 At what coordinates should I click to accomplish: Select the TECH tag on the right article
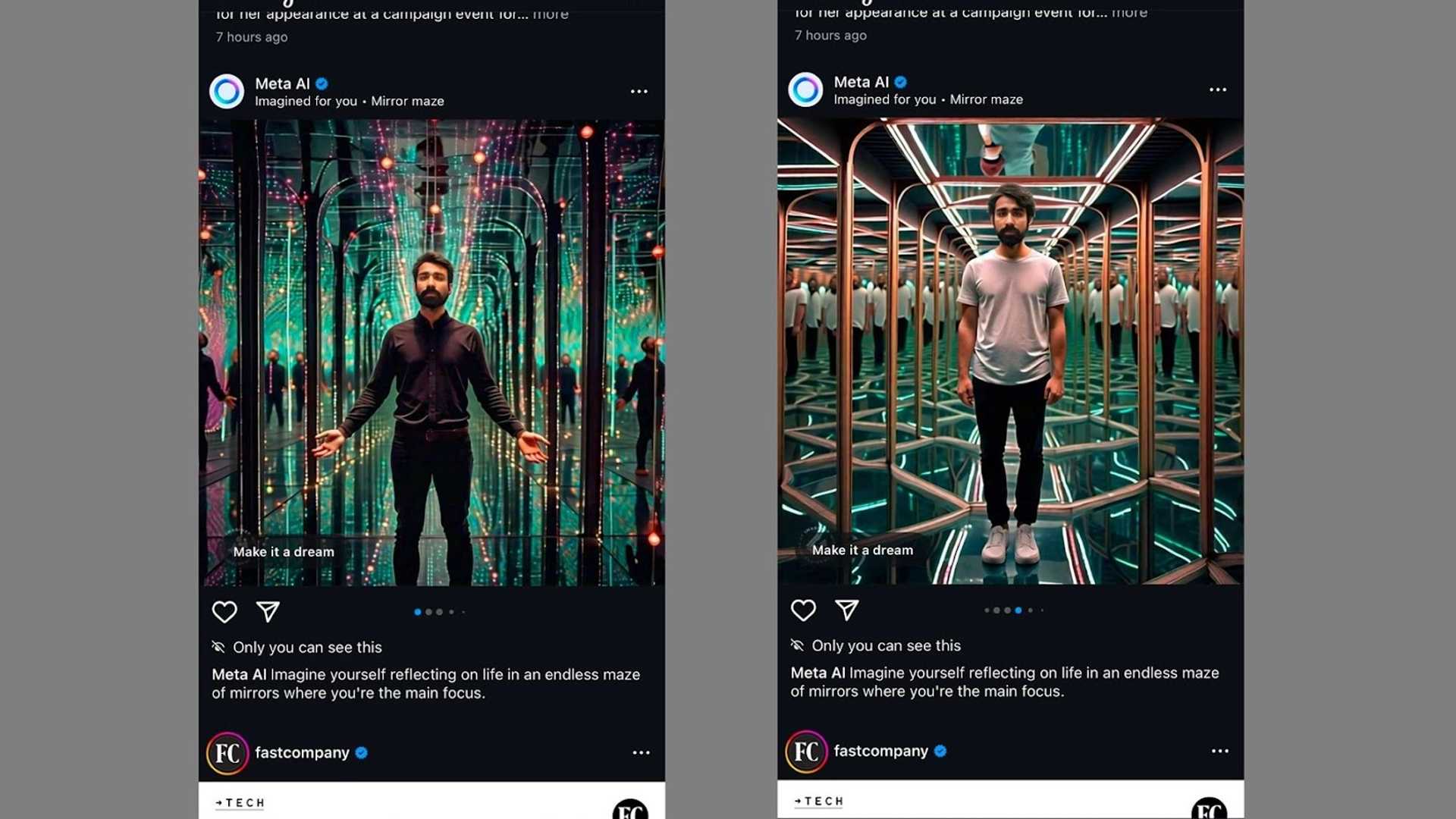[818, 801]
